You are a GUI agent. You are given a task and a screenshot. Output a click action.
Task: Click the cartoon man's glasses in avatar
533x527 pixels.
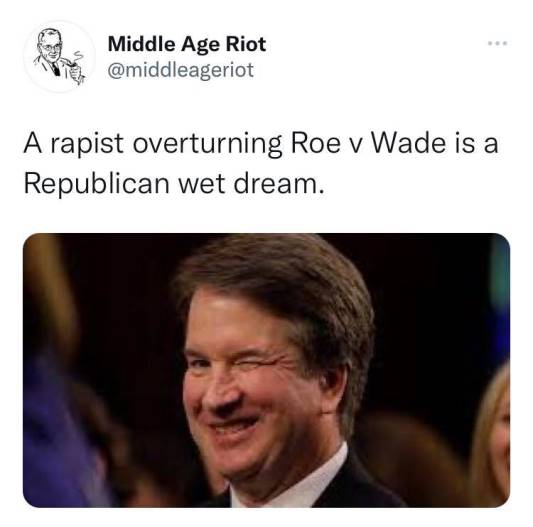[50, 48]
